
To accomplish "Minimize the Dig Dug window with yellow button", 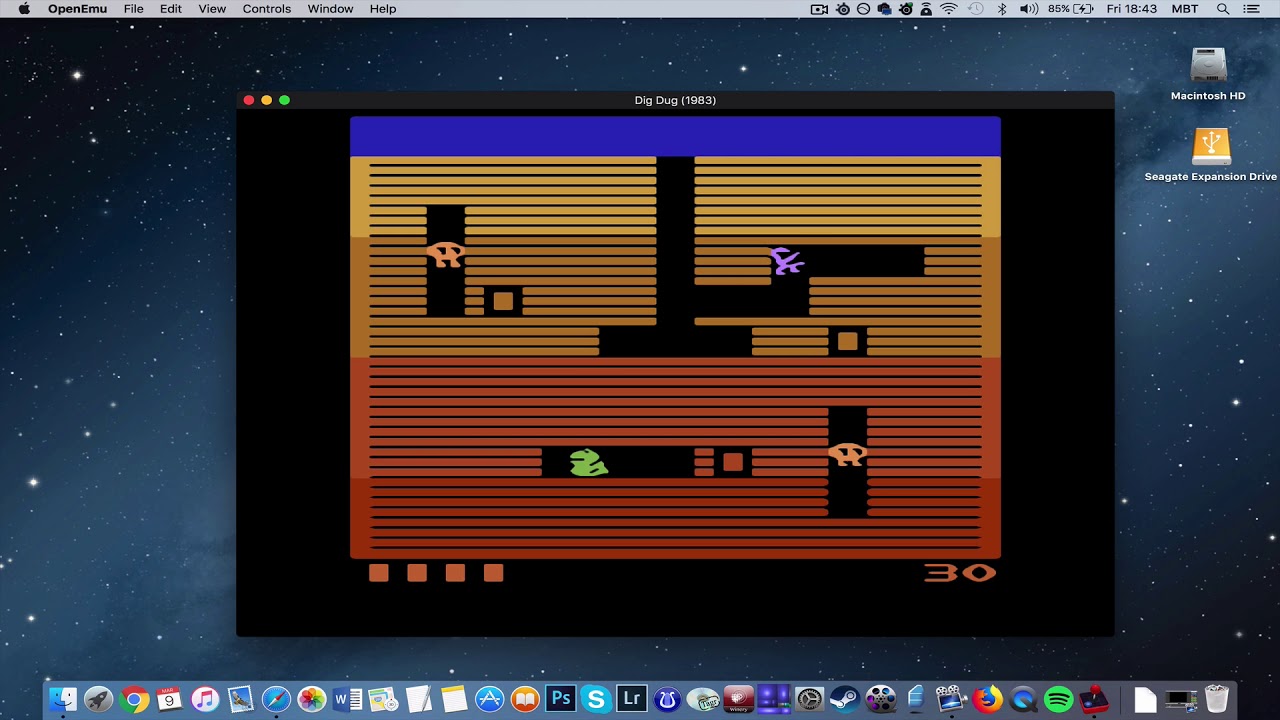I will 266,100.
